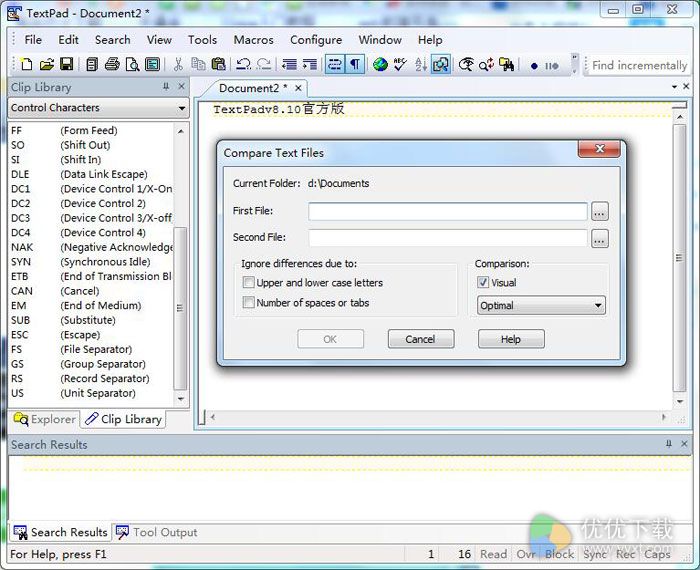Sort lines with the A-Z icon
700x570 pixels.
click(x=421, y=65)
